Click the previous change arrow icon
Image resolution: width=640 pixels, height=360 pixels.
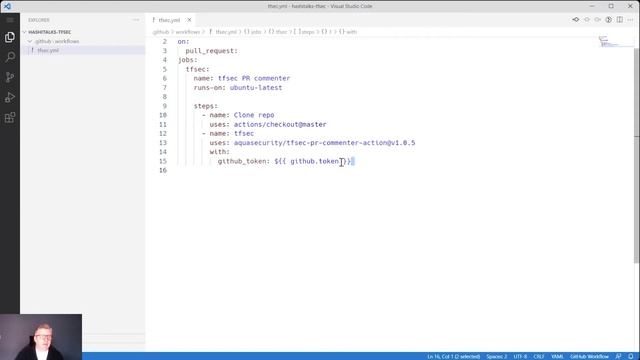587,20
